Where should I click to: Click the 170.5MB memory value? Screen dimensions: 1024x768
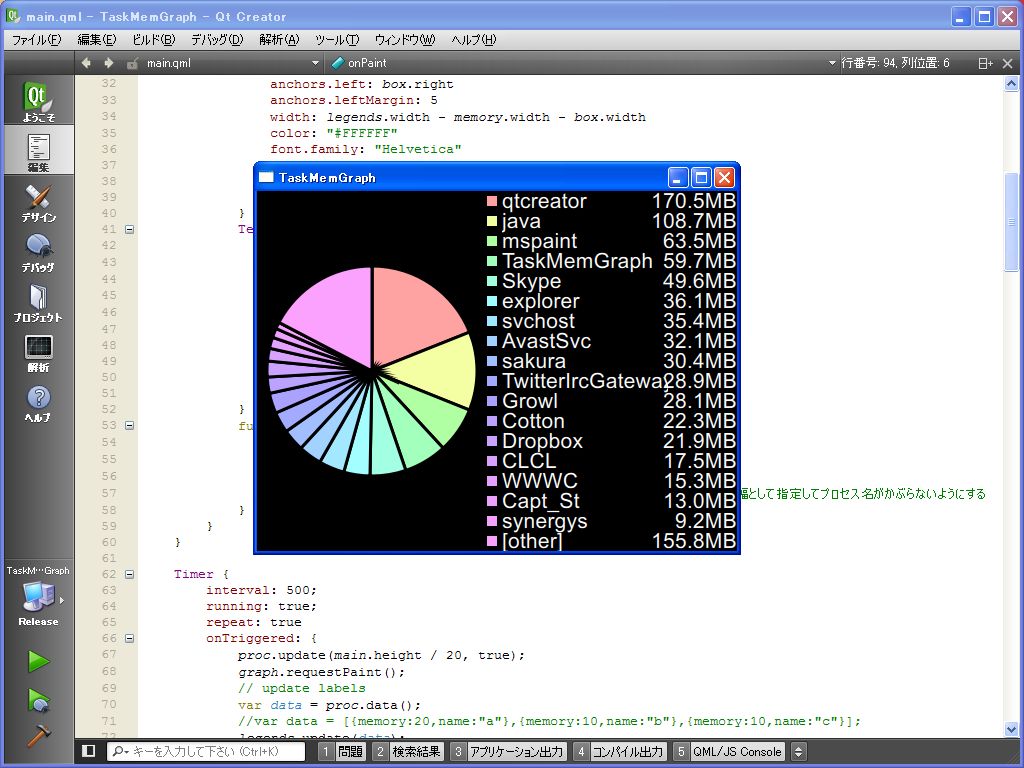(694, 200)
